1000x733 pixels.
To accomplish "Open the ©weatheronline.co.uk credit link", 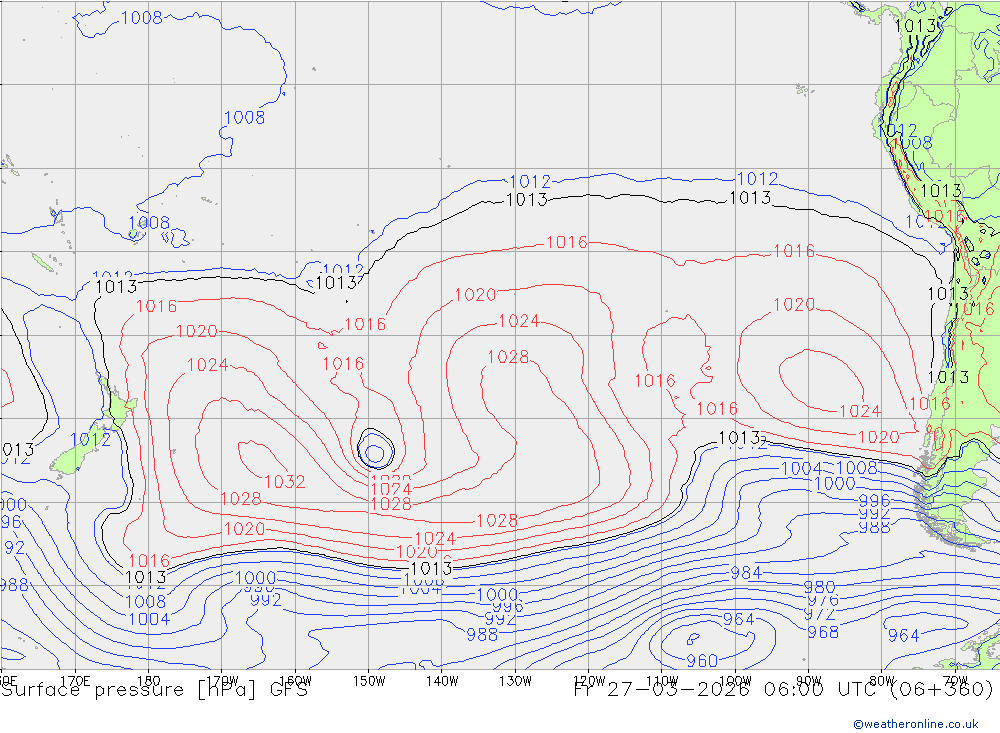I will pos(916,723).
